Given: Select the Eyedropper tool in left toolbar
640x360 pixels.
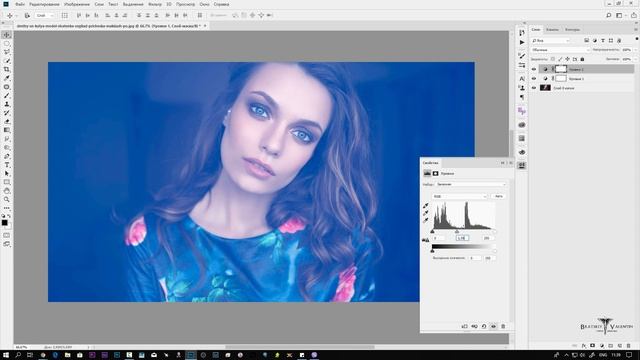Looking at the screenshot, I should pyautogui.click(x=7, y=78).
